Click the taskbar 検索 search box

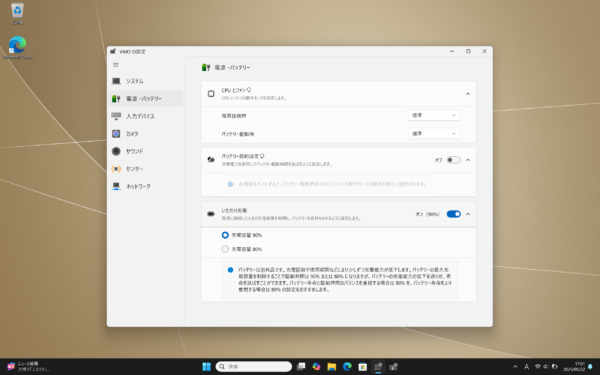[x=254, y=367]
